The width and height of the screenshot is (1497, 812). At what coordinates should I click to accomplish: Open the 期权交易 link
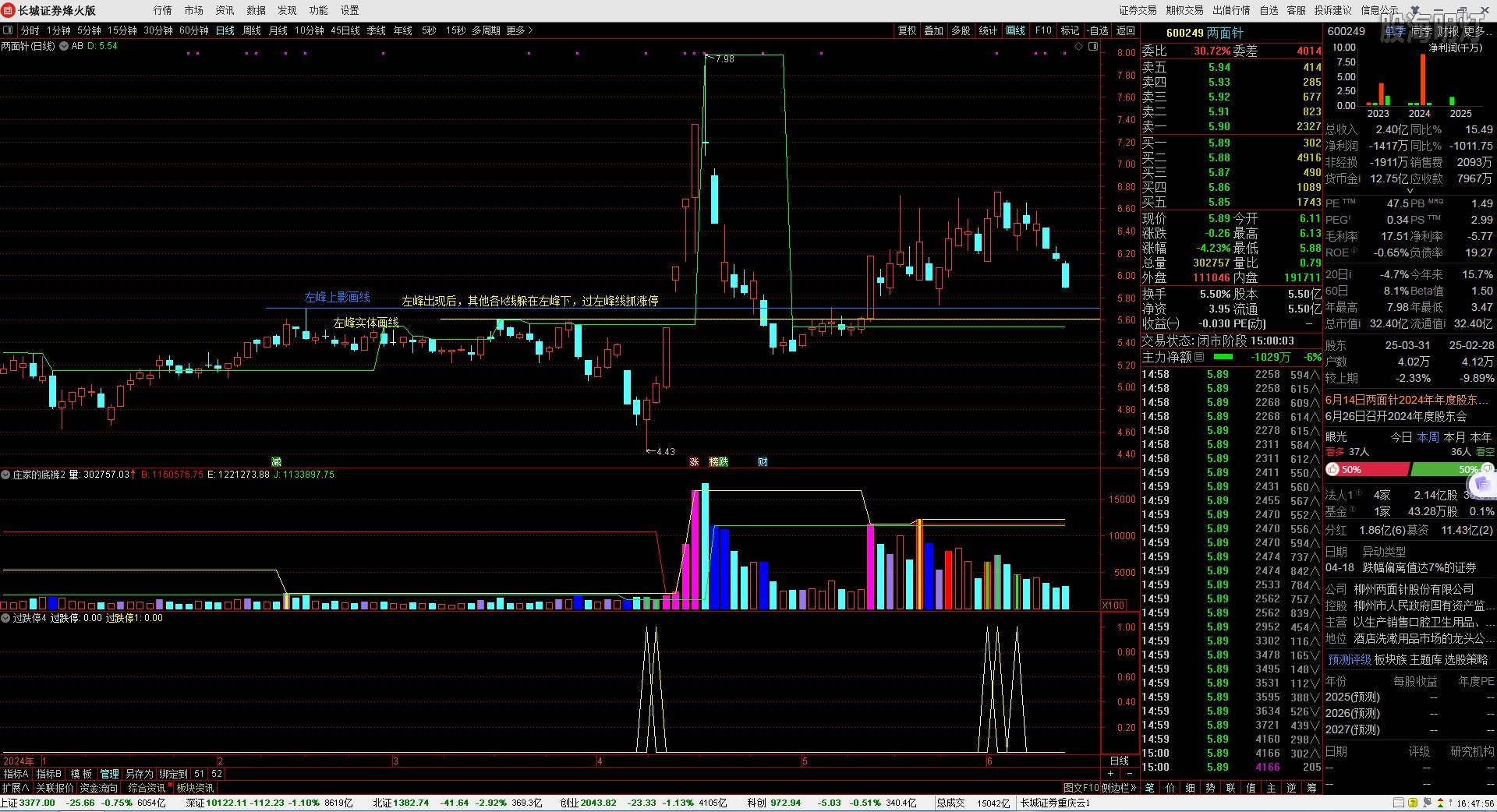[1184, 10]
